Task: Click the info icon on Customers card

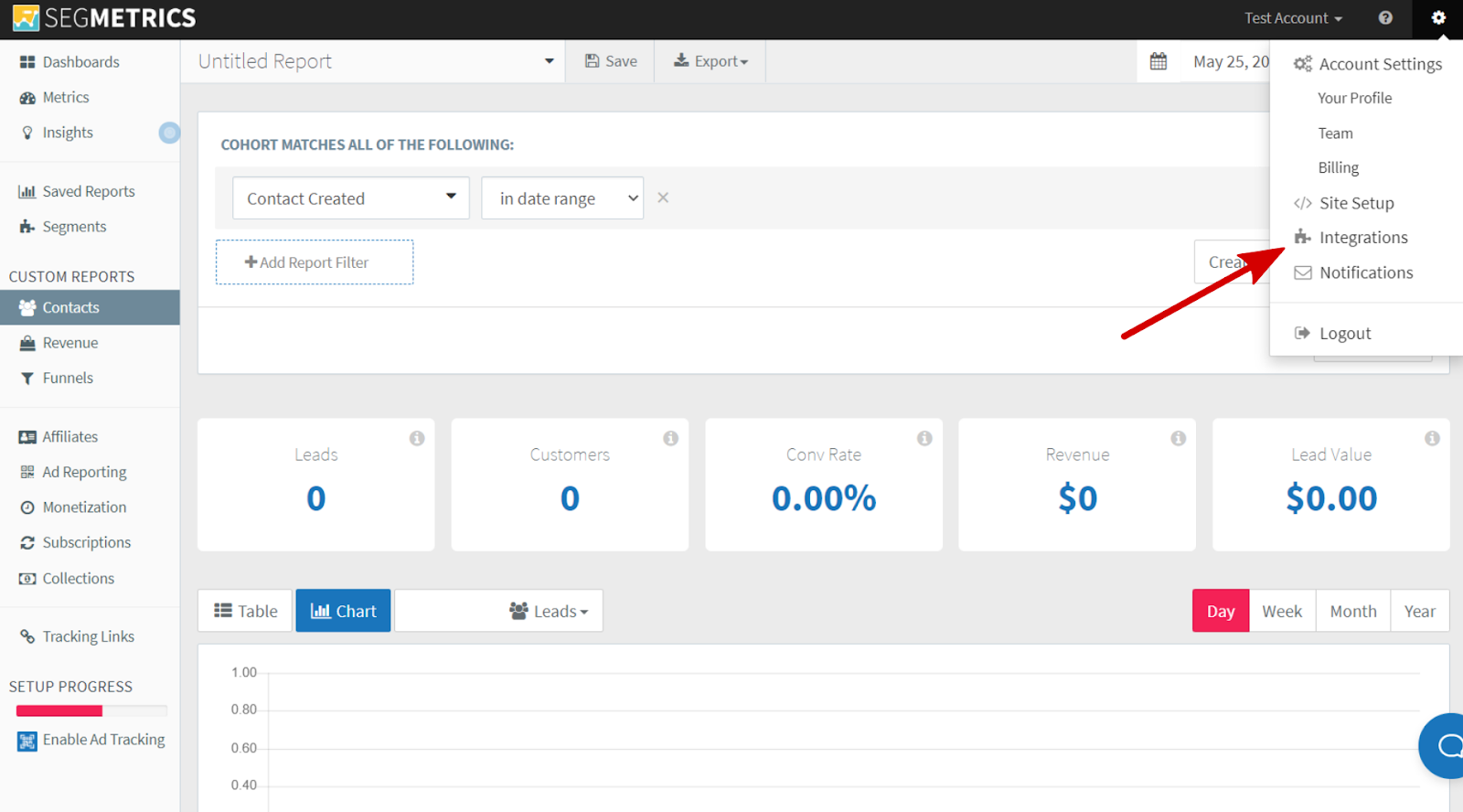Action: (671, 438)
